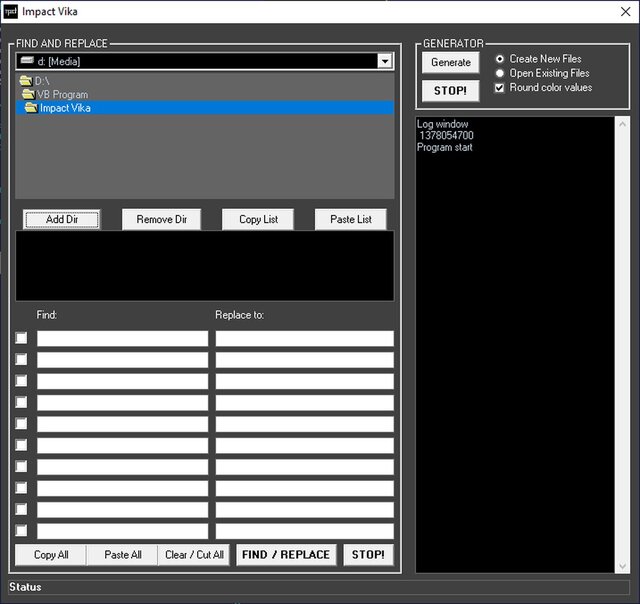Click the D:\ root folder icon
Image resolution: width=640 pixels, height=604 pixels.
pos(26,80)
